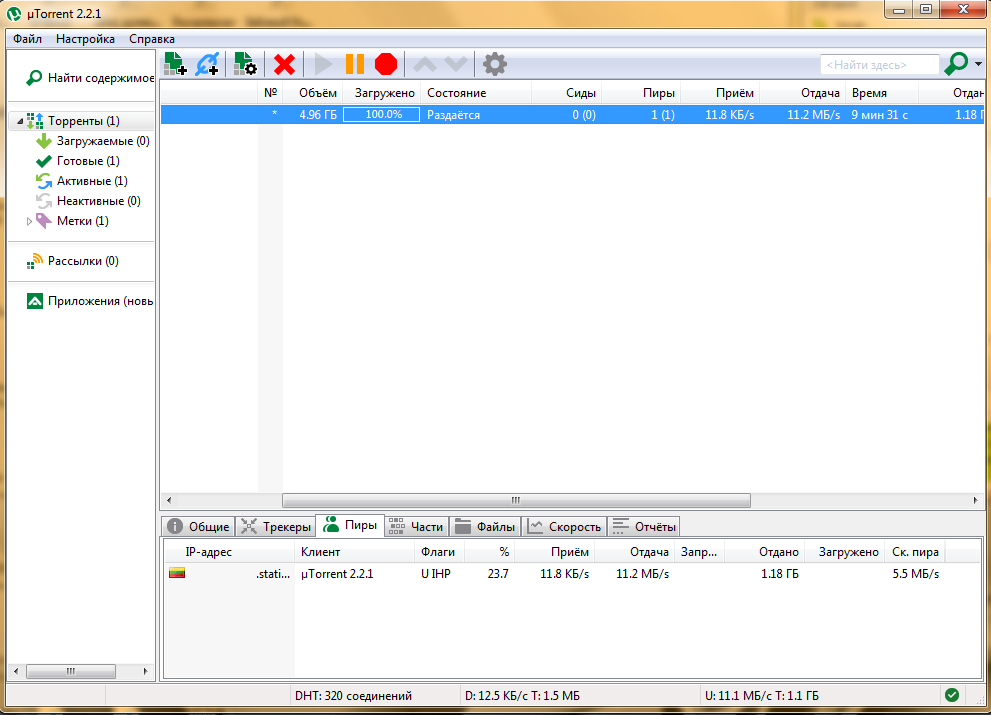The width and height of the screenshot is (991, 715).
Task: Collapse the Торренты (1) tree node
Action: 20,121
